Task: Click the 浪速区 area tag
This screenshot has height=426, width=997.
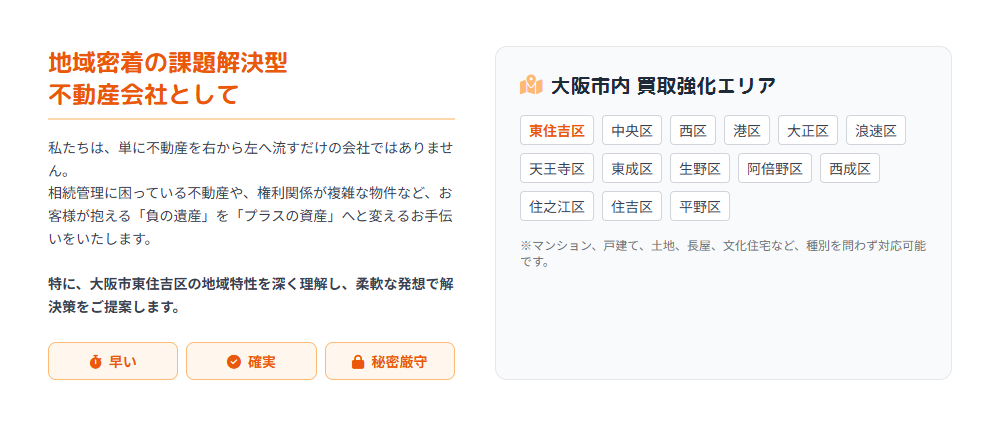Action: 876,131
